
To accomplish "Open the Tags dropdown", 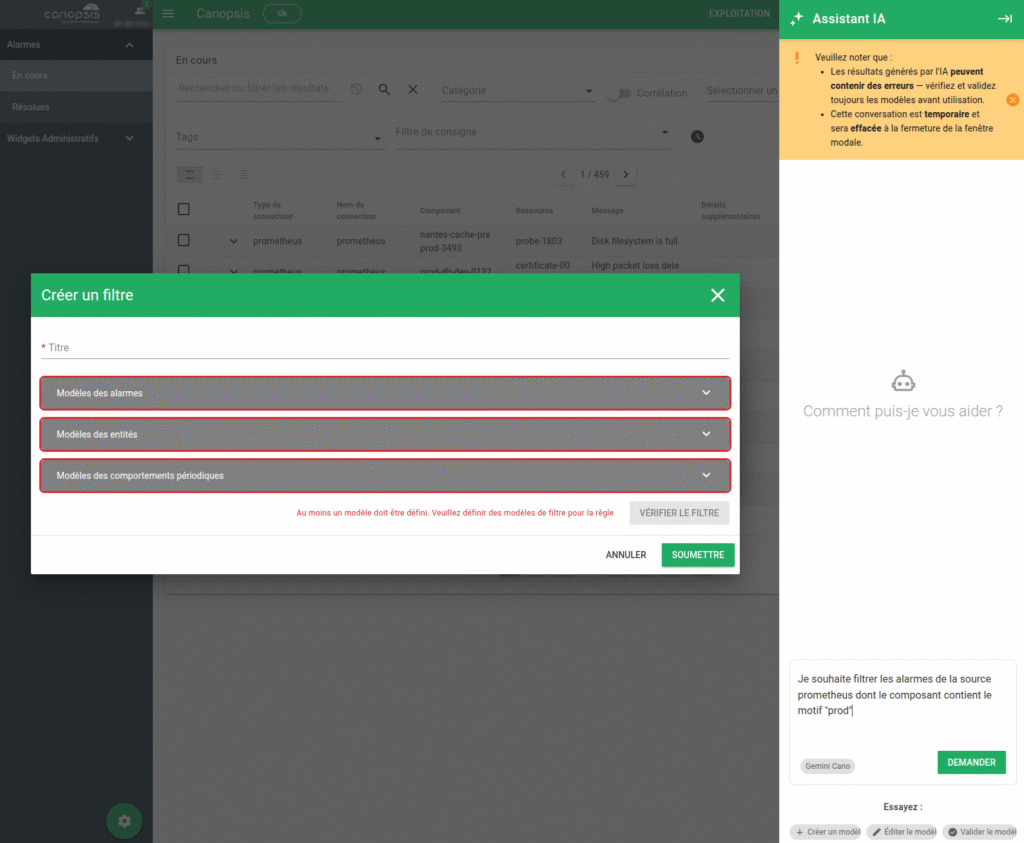I will (279, 137).
